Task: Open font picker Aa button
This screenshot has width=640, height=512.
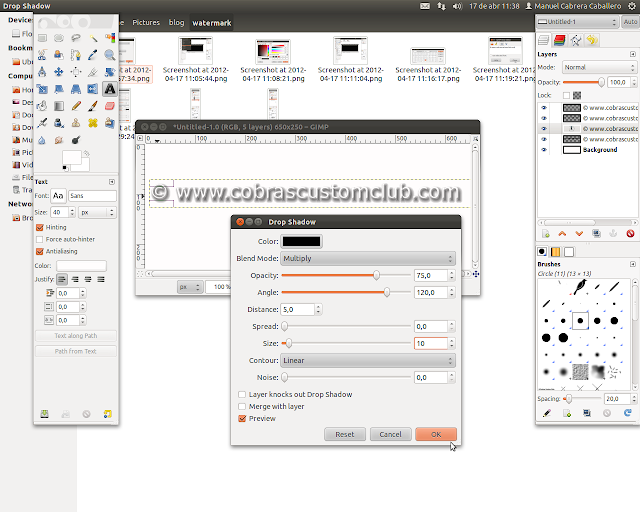Action: coord(58,196)
